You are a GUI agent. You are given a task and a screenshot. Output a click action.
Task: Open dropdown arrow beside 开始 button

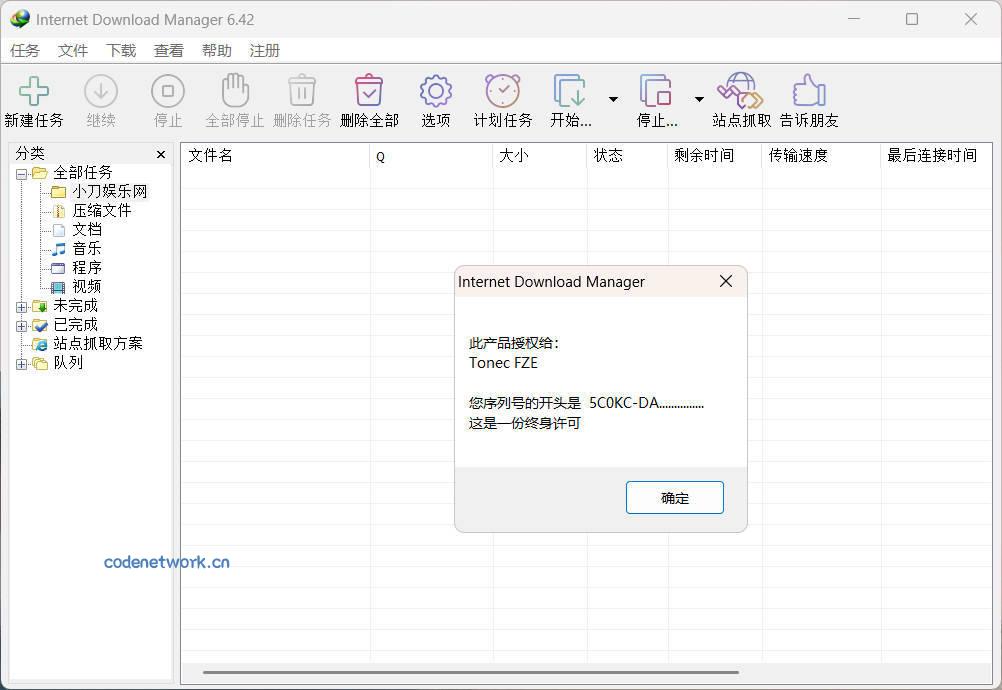613,99
